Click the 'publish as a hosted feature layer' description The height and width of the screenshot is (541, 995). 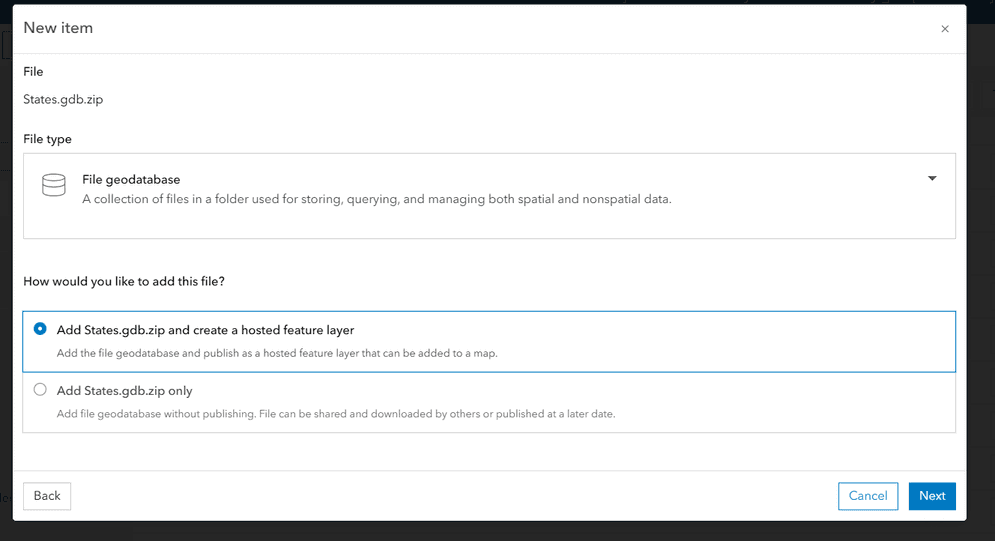pos(277,353)
